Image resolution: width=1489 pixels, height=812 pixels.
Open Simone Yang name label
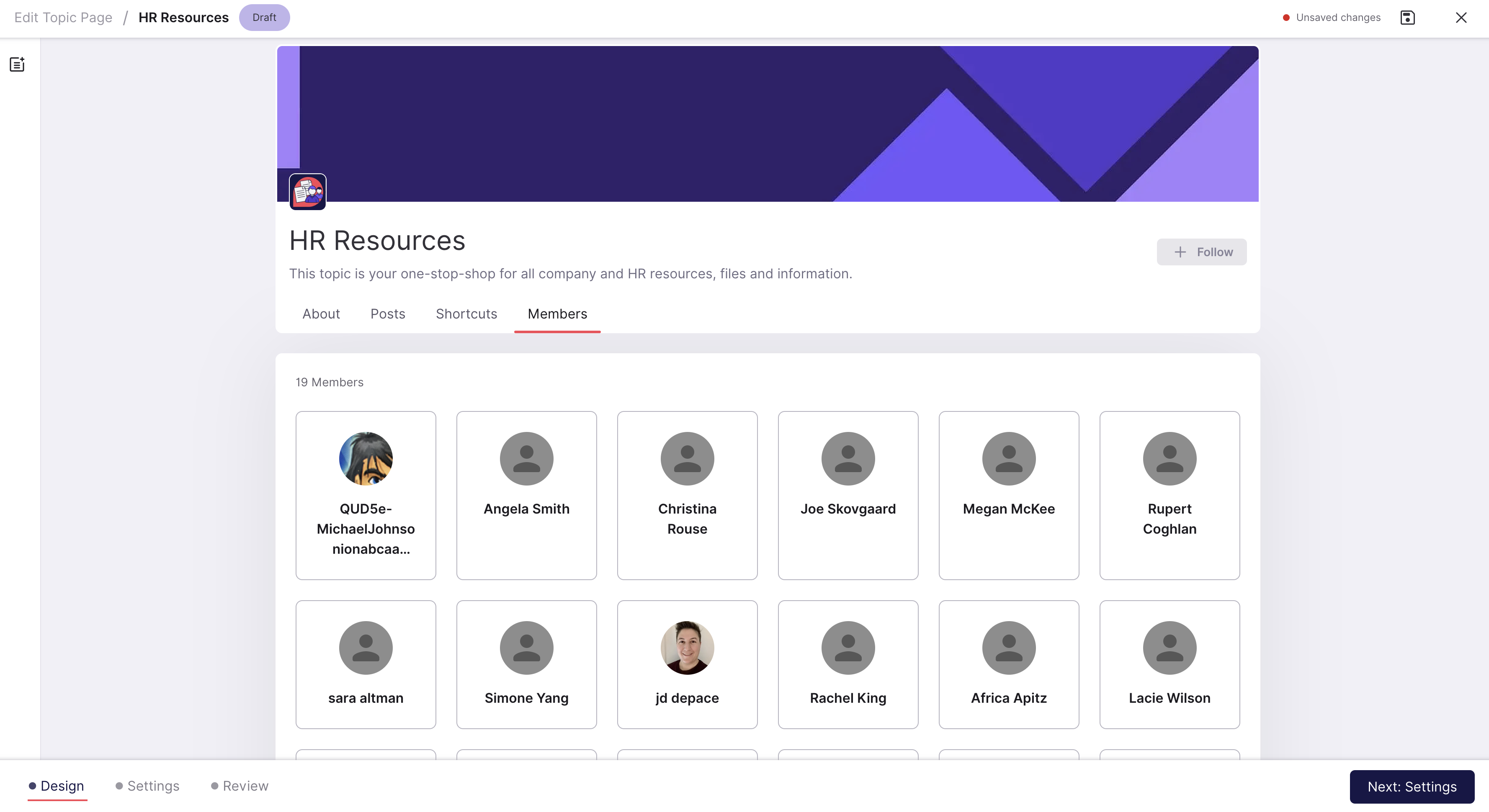(527, 698)
